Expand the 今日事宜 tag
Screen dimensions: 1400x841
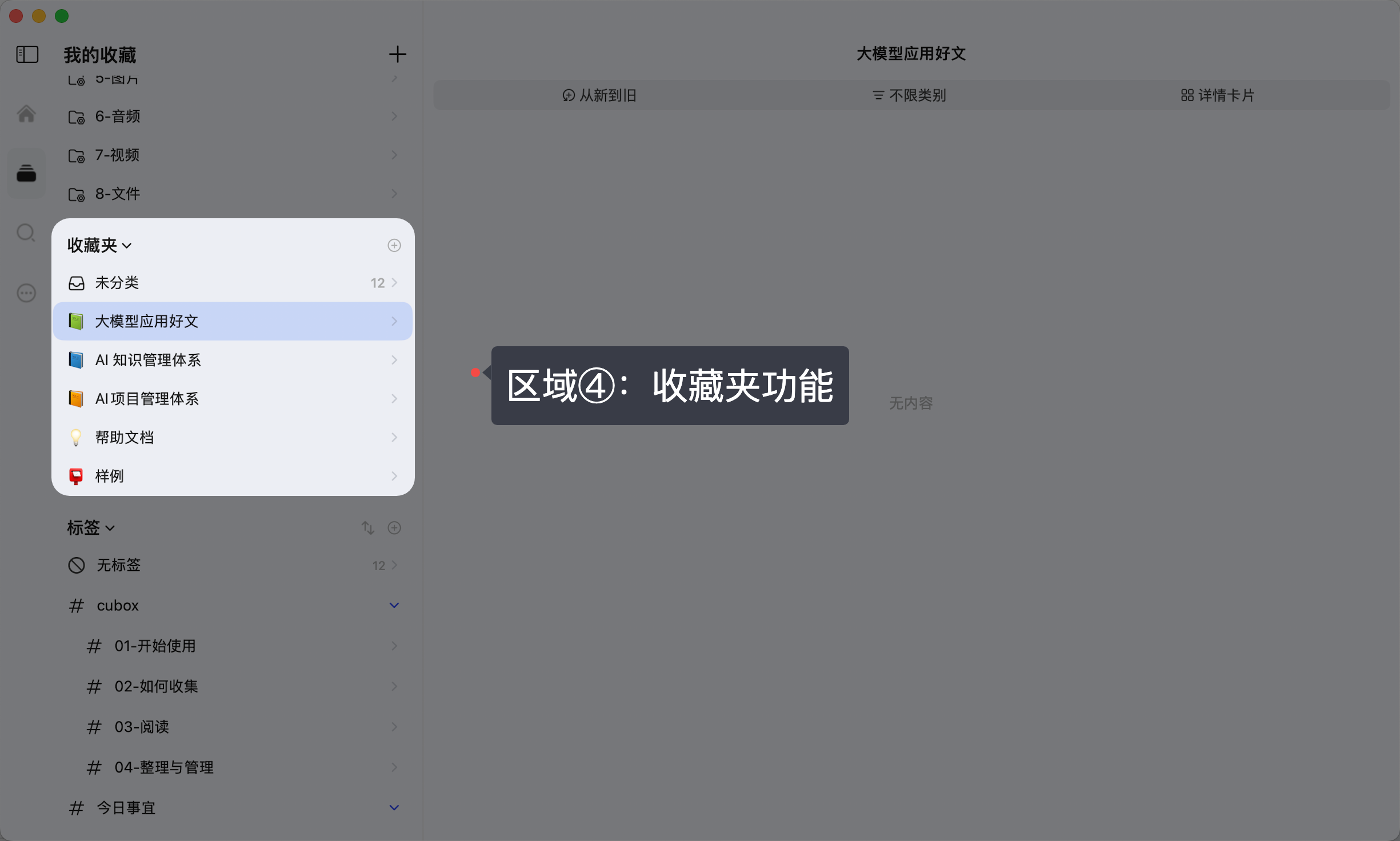(x=393, y=807)
